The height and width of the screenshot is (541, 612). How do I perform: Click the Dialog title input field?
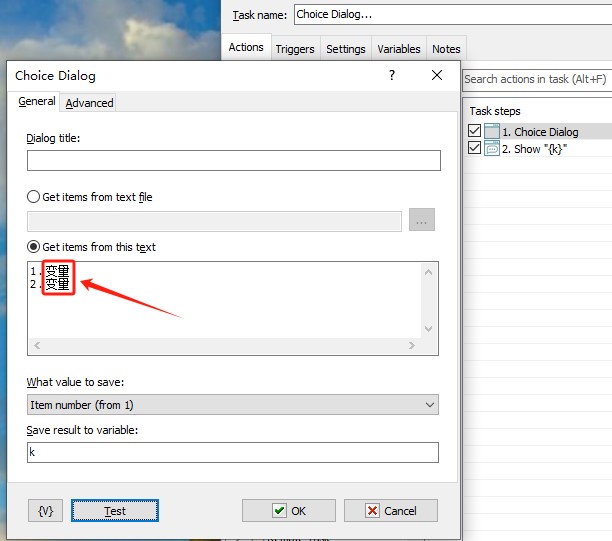pyautogui.click(x=233, y=161)
